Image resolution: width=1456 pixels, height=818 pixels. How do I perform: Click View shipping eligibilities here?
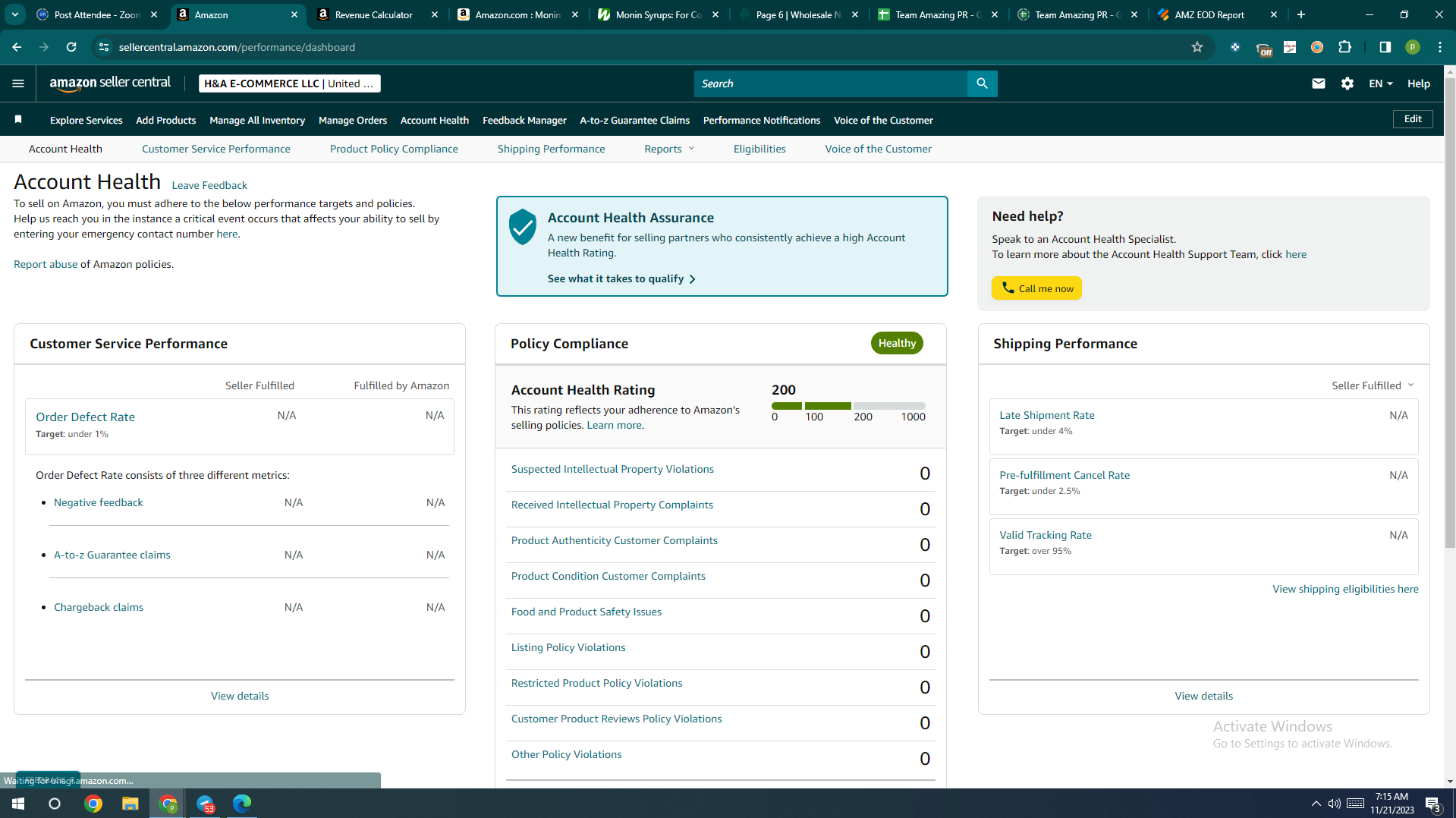[1345, 589]
